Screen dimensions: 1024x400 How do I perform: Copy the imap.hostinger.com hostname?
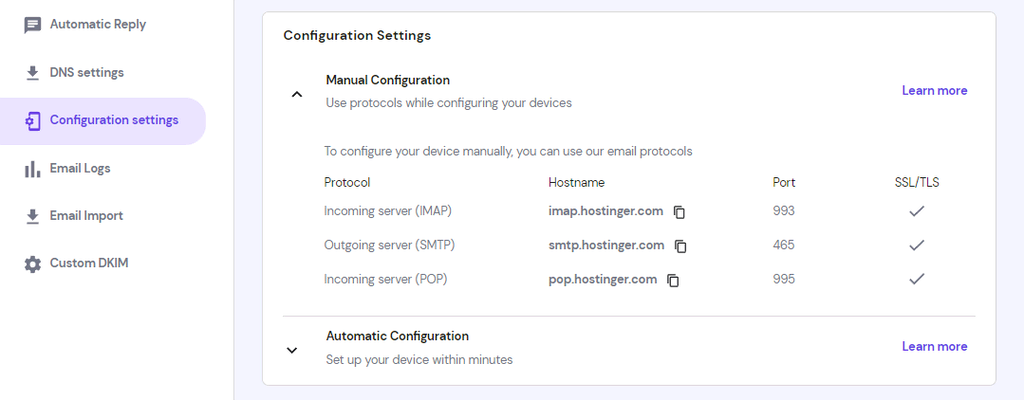tap(680, 212)
